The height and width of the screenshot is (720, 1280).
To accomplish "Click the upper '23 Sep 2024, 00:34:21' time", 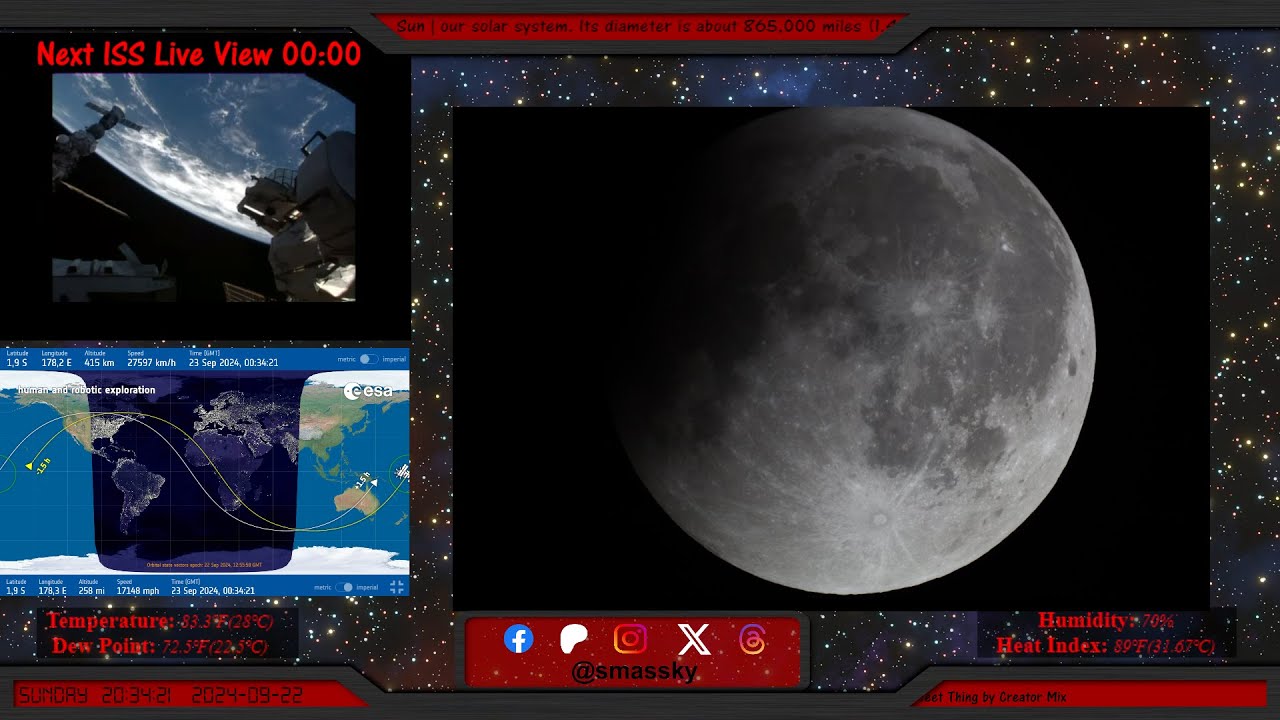I will (233, 363).
